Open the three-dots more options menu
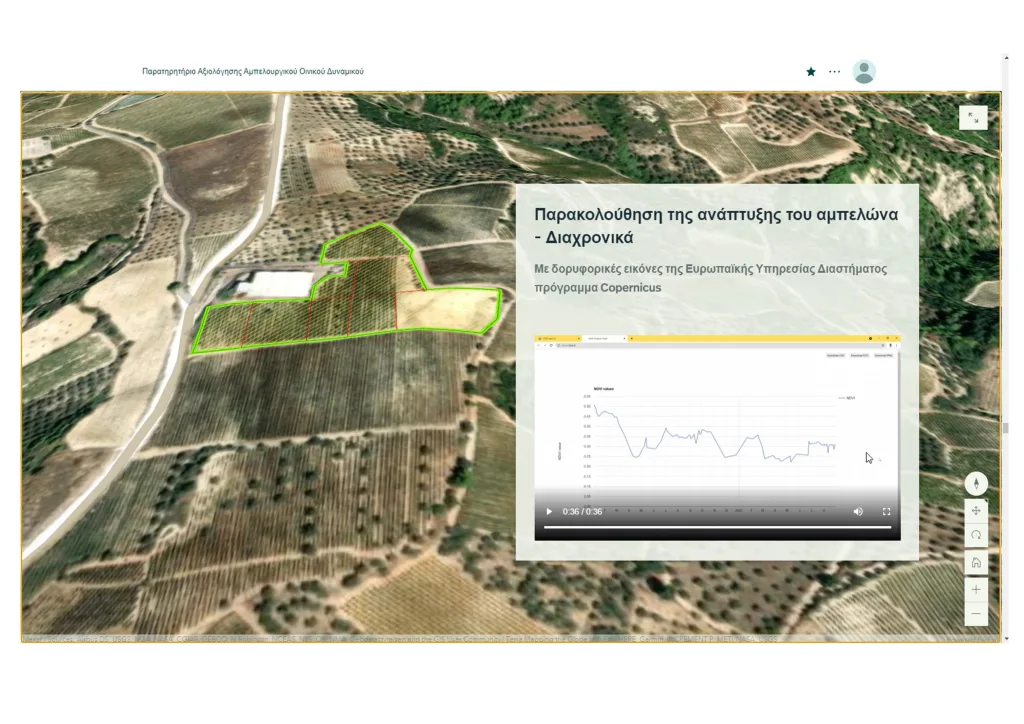 835,72
